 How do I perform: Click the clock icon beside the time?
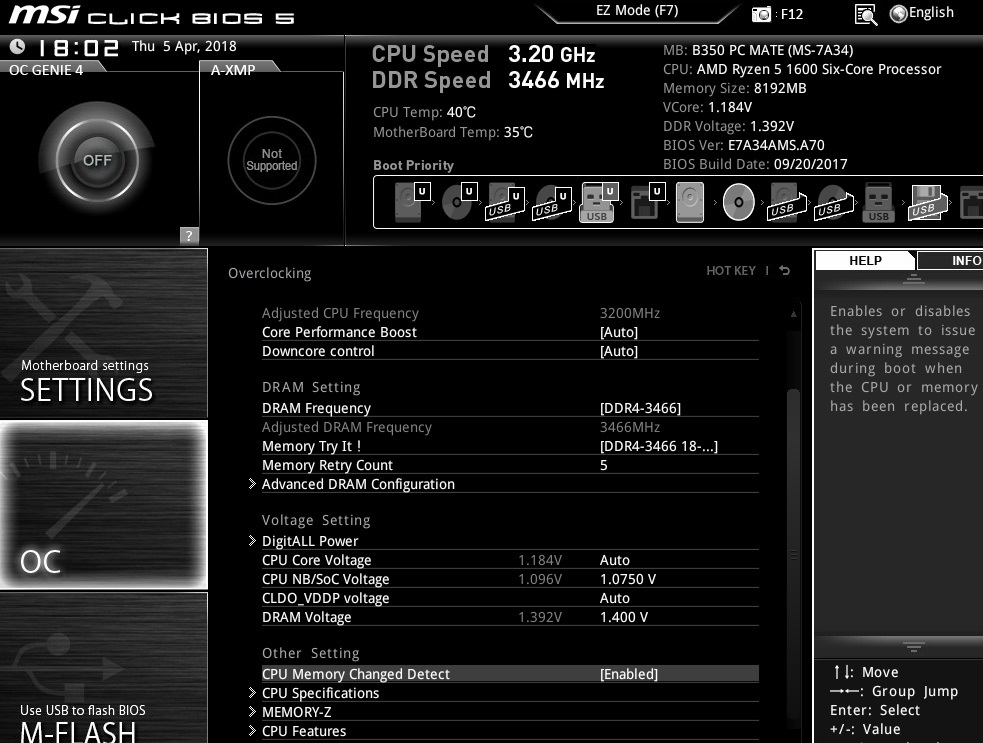[18, 46]
